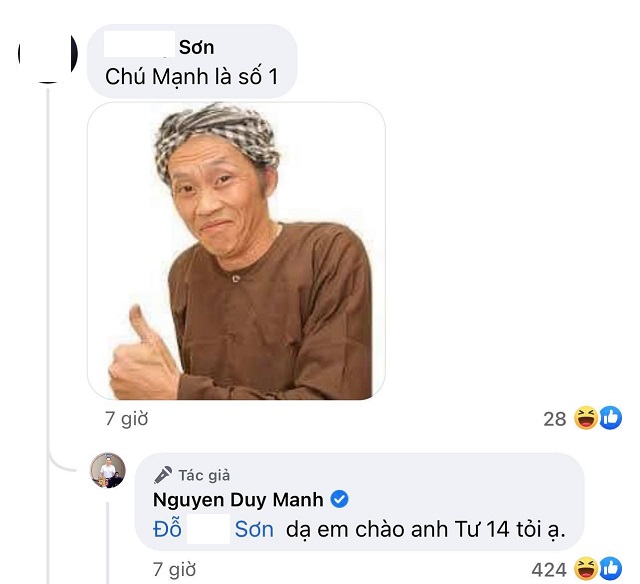The height and width of the screenshot is (584, 640).
Task: Open Nguyen Duy Manh's small profile picture
Action: 108,470
